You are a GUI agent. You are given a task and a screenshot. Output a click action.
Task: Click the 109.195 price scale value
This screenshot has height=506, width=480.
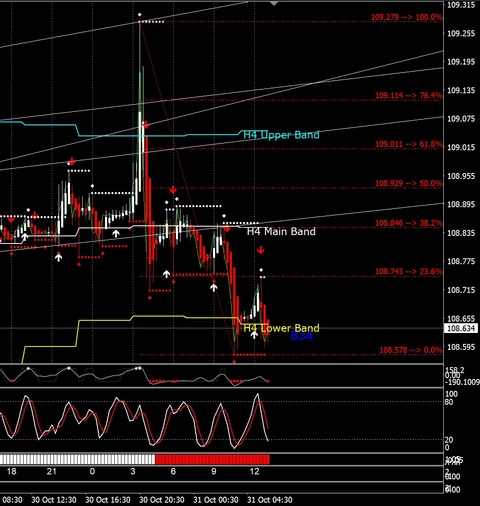[x=461, y=62]
